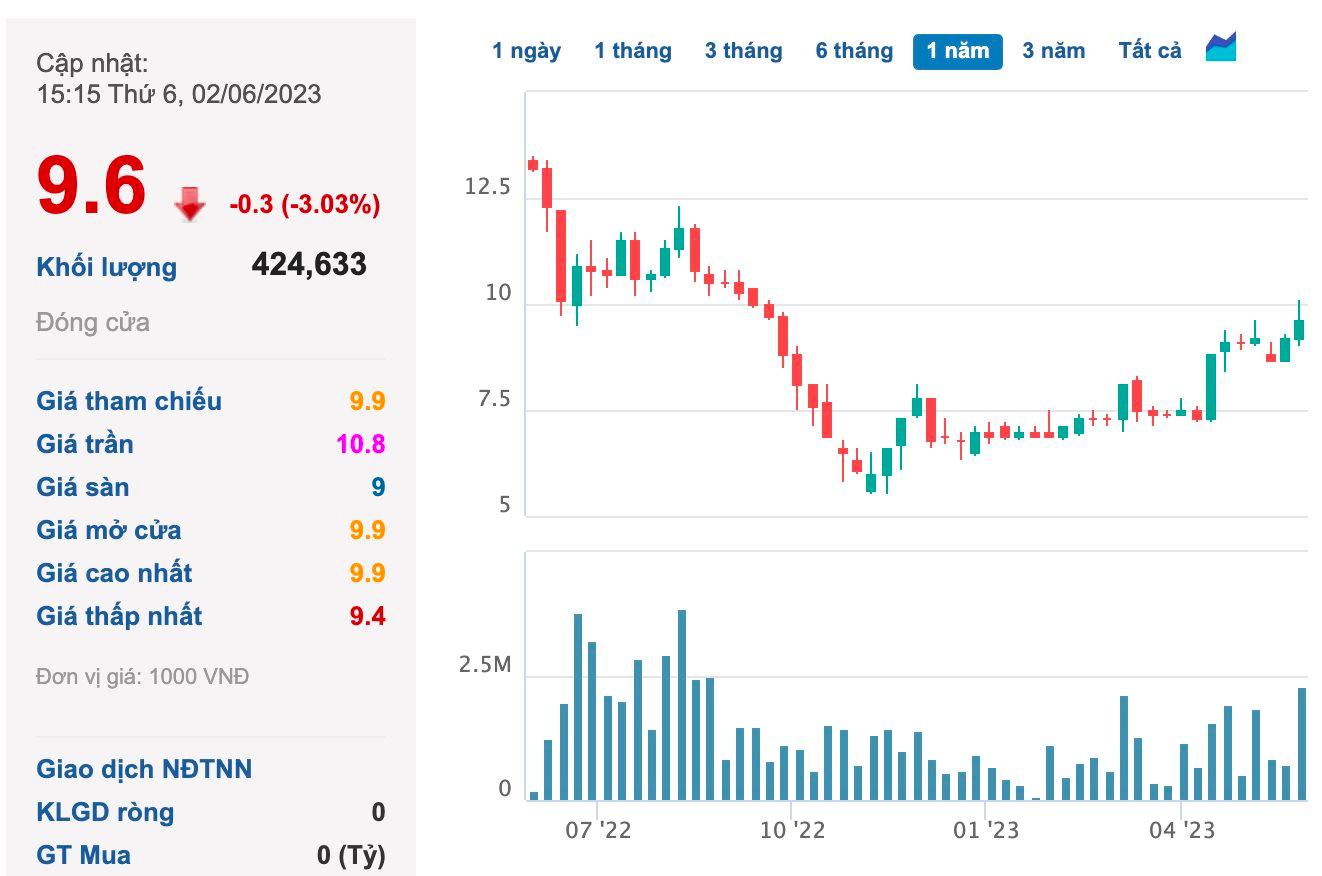The width and height of the screenshot is (1322, 876).
Task: Click the Giá tham chiếu label
Action: click(129, 401)
